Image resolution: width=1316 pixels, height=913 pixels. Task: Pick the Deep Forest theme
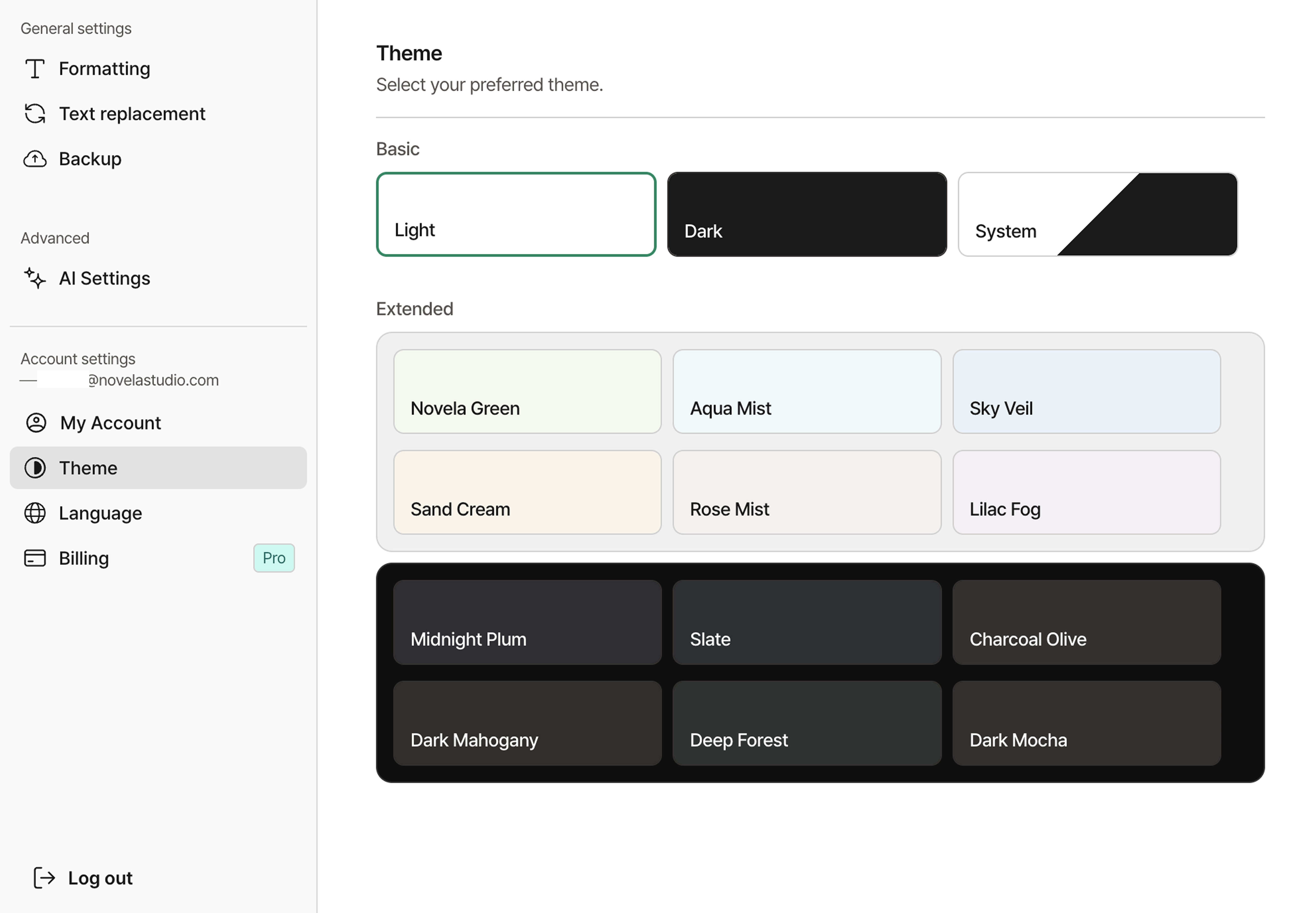coord(807,723)
